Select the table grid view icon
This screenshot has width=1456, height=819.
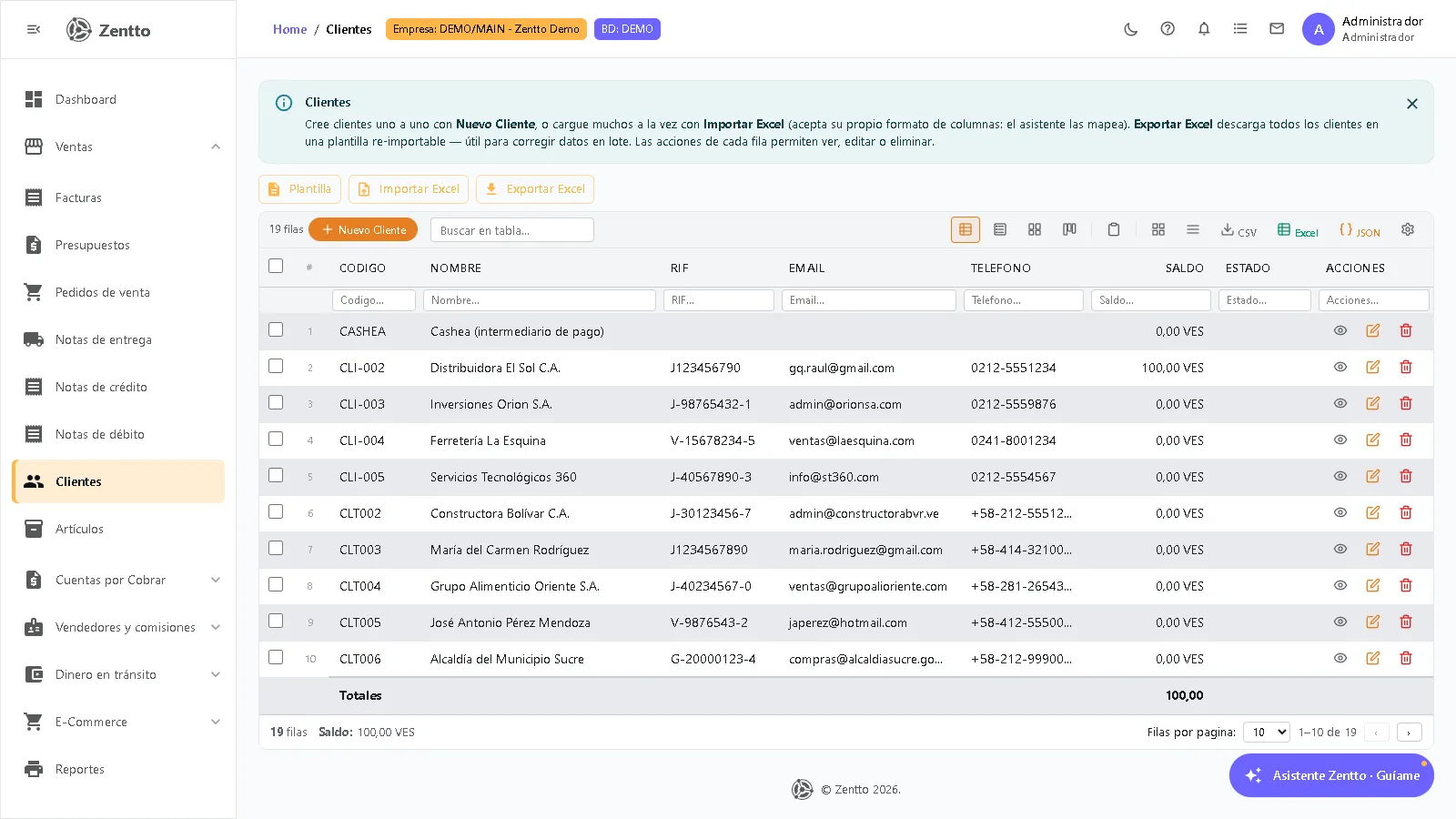(x=966, y=230)
